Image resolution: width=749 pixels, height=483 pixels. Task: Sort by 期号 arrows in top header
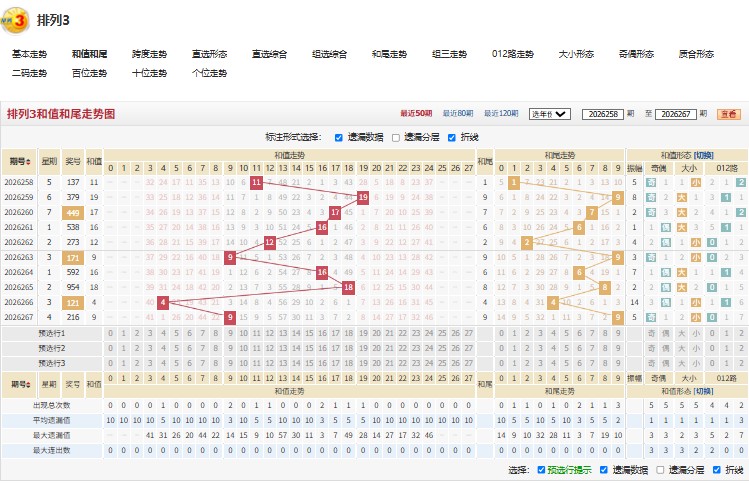pyautogui.click(x=28, y=162)
